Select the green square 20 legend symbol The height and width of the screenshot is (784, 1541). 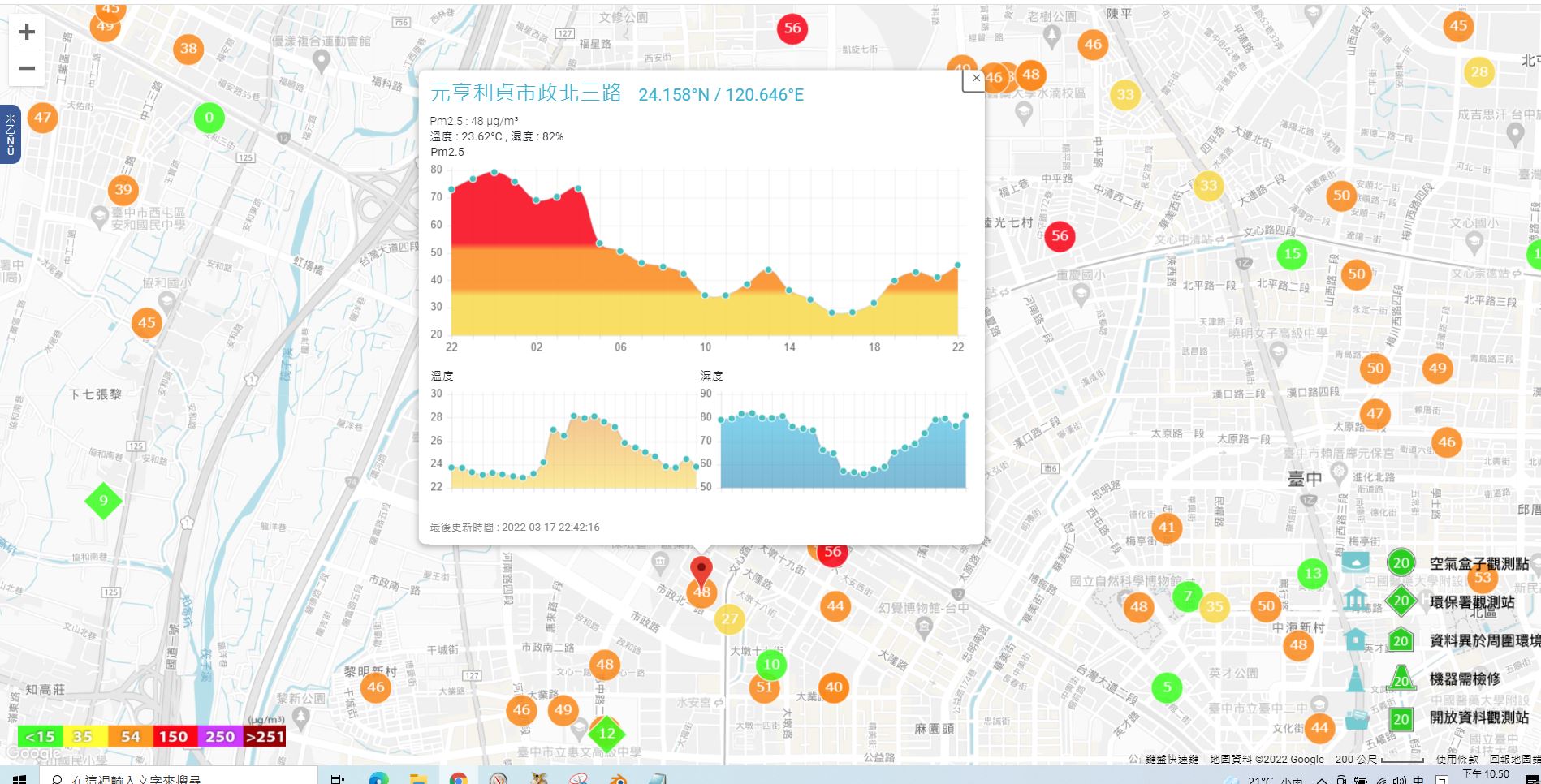[1401, 719]
